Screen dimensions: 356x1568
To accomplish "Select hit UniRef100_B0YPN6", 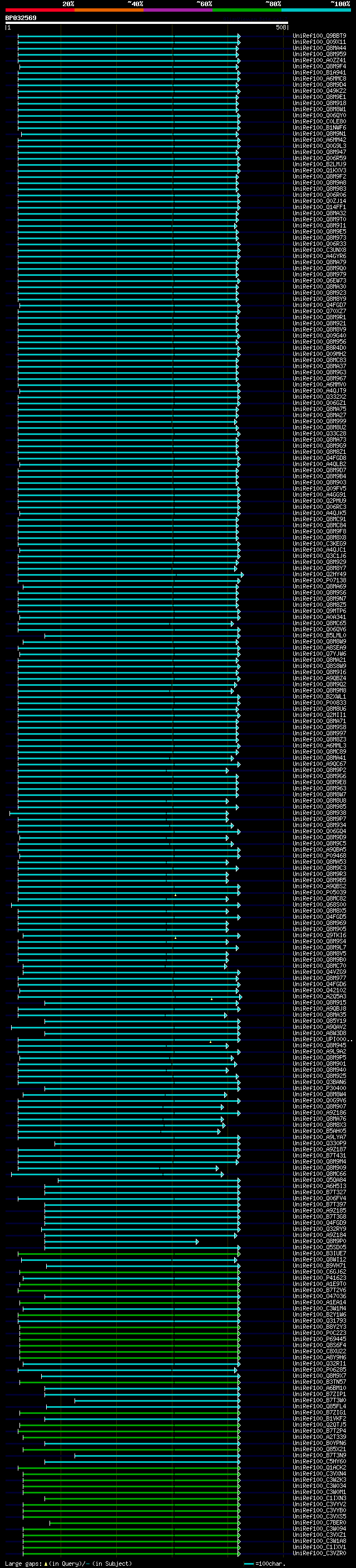I will pos(319,1443).
